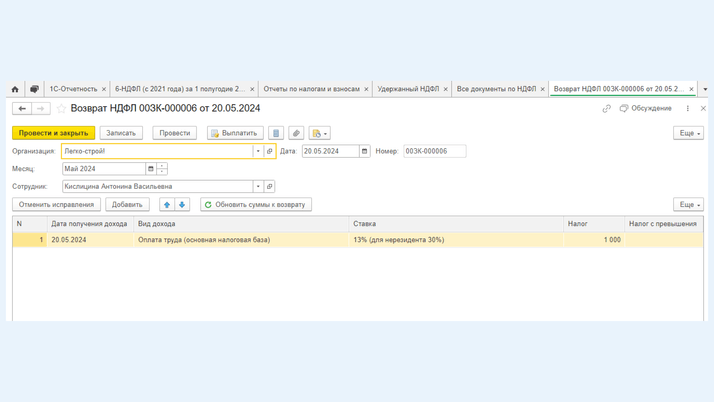Image resolution: width=714 pixels, height=402 pixels.
Task: Open the top Еще dropdown menu
Action: pyautogui.click(x=688, y=133)
